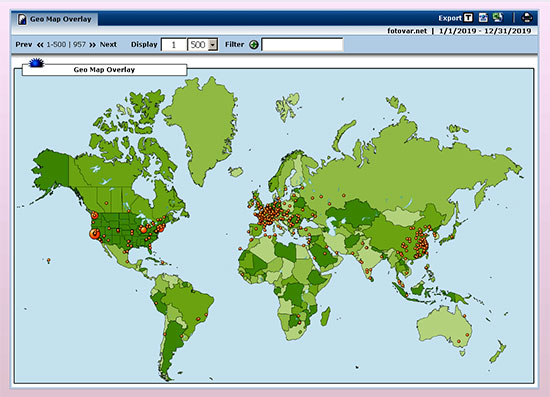Export report as text using T icon
The height and width of the screenshot is (397, 550).
coord(468,18)
